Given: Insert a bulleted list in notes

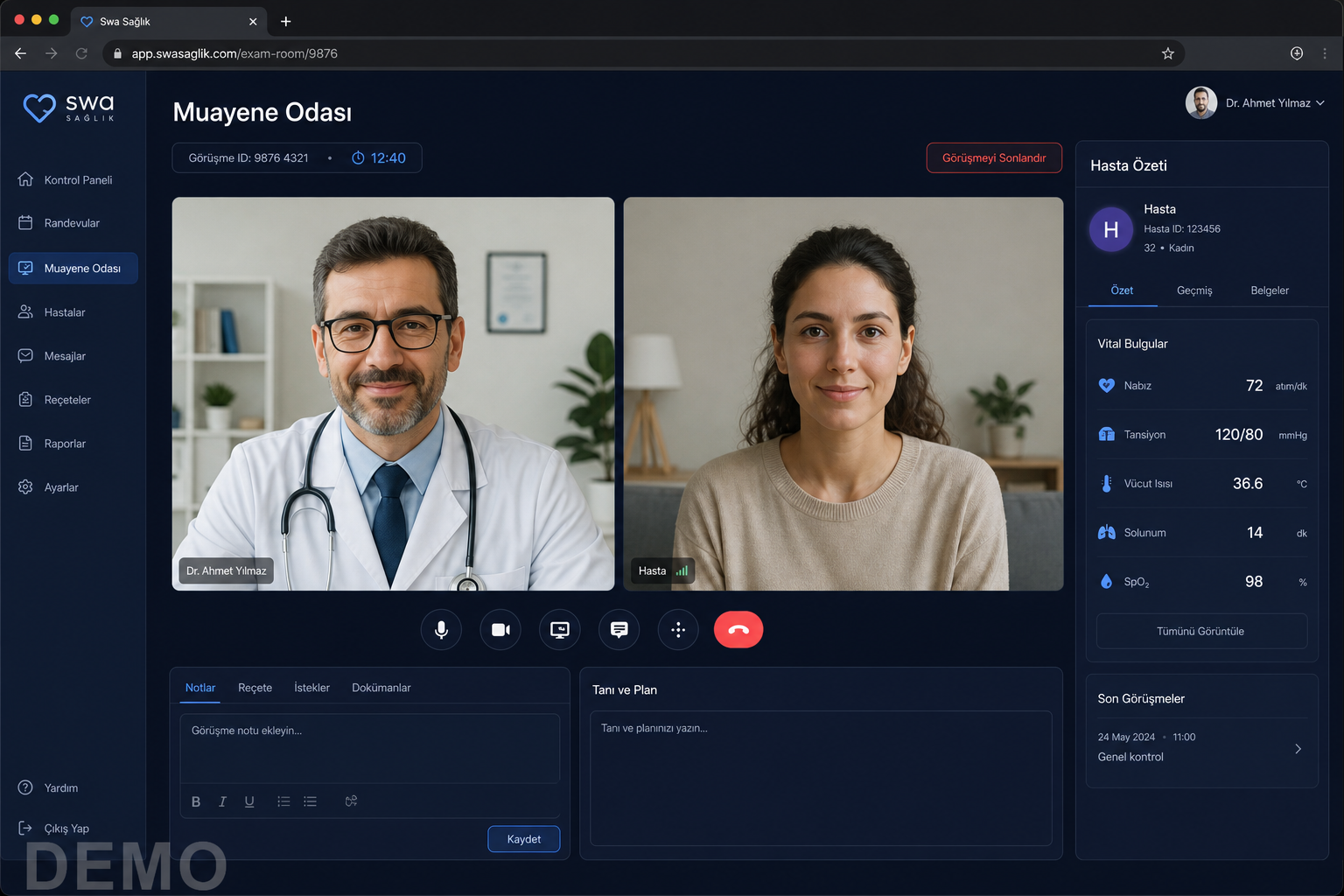Looking at the screenshot, I should 310,801.
